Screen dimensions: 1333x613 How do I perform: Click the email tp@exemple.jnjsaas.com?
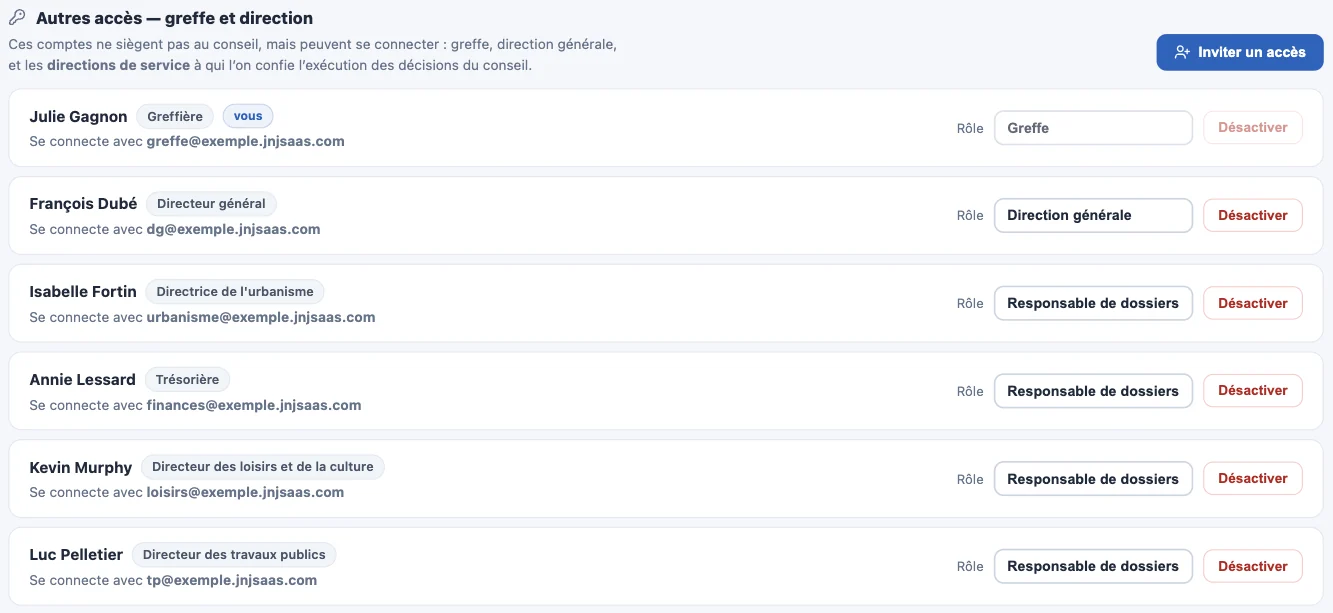click(x=232, y=581)
